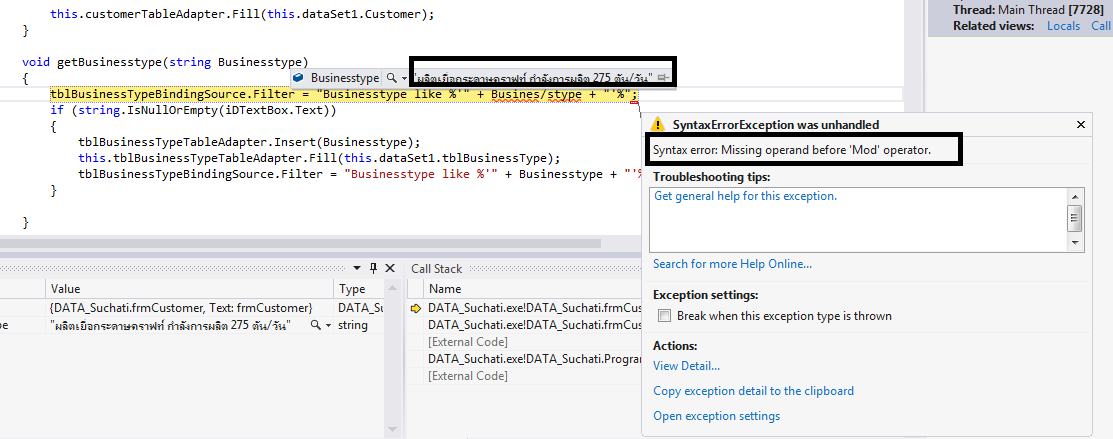
Task: Click 'Search for more Help Online...' link
Action: [733, 264]
